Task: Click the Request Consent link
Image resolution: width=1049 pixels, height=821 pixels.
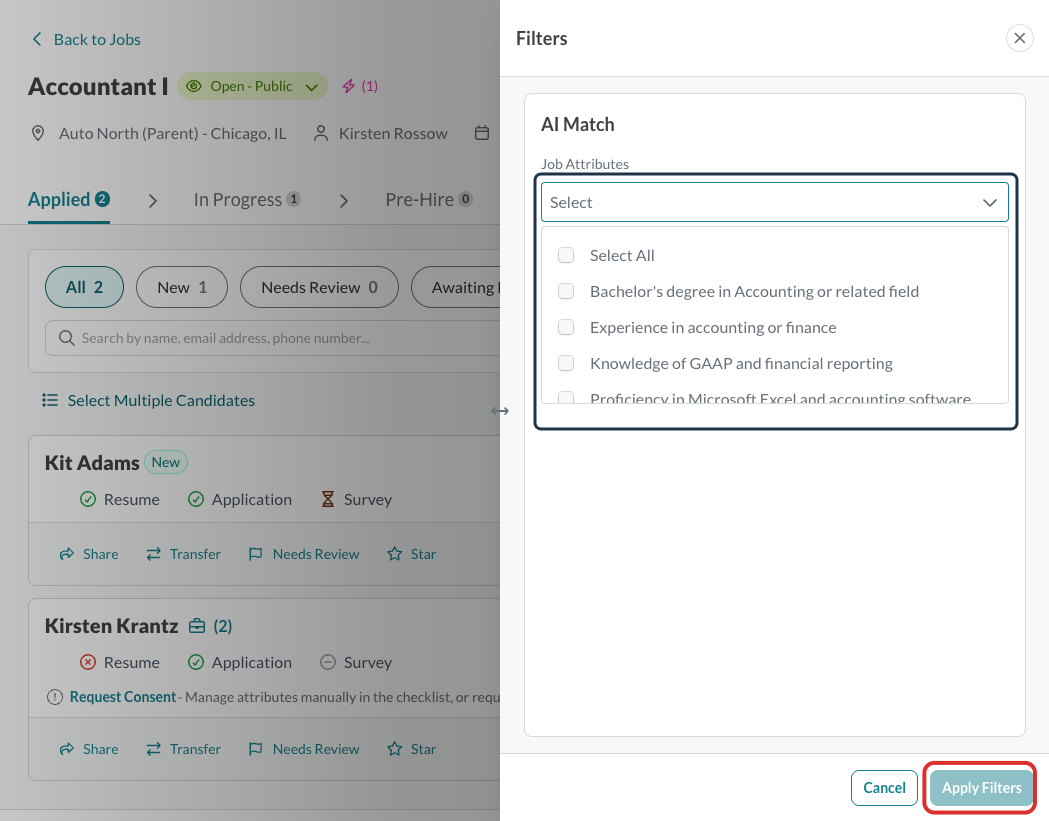Action: [x=122, y=697]
